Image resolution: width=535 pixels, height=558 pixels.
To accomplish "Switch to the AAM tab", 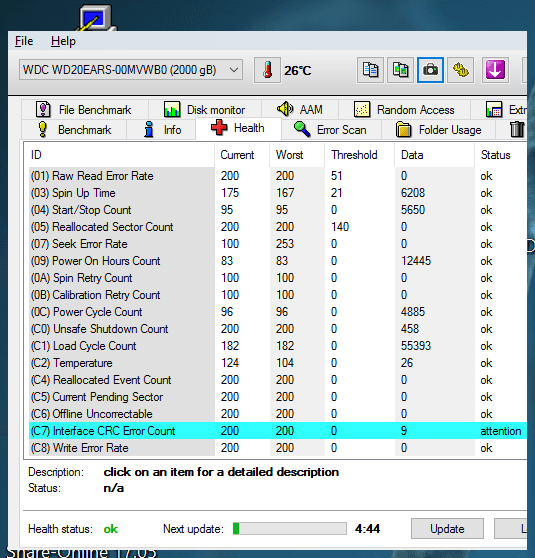I will click(300, 110).
